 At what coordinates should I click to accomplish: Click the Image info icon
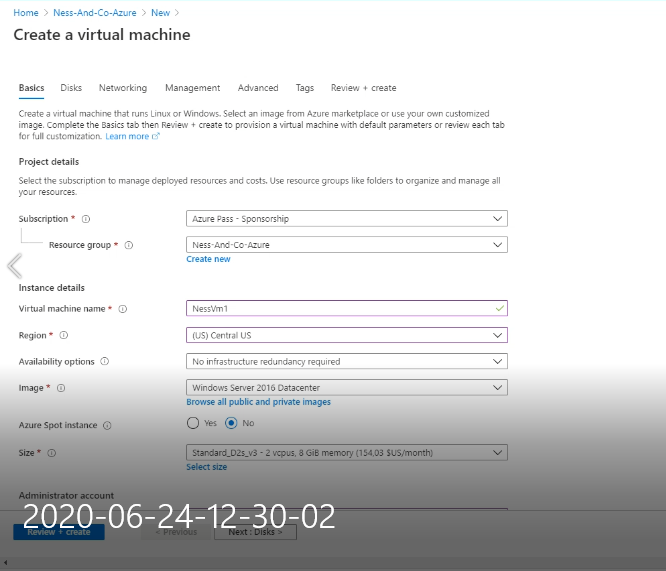(61, 388)
